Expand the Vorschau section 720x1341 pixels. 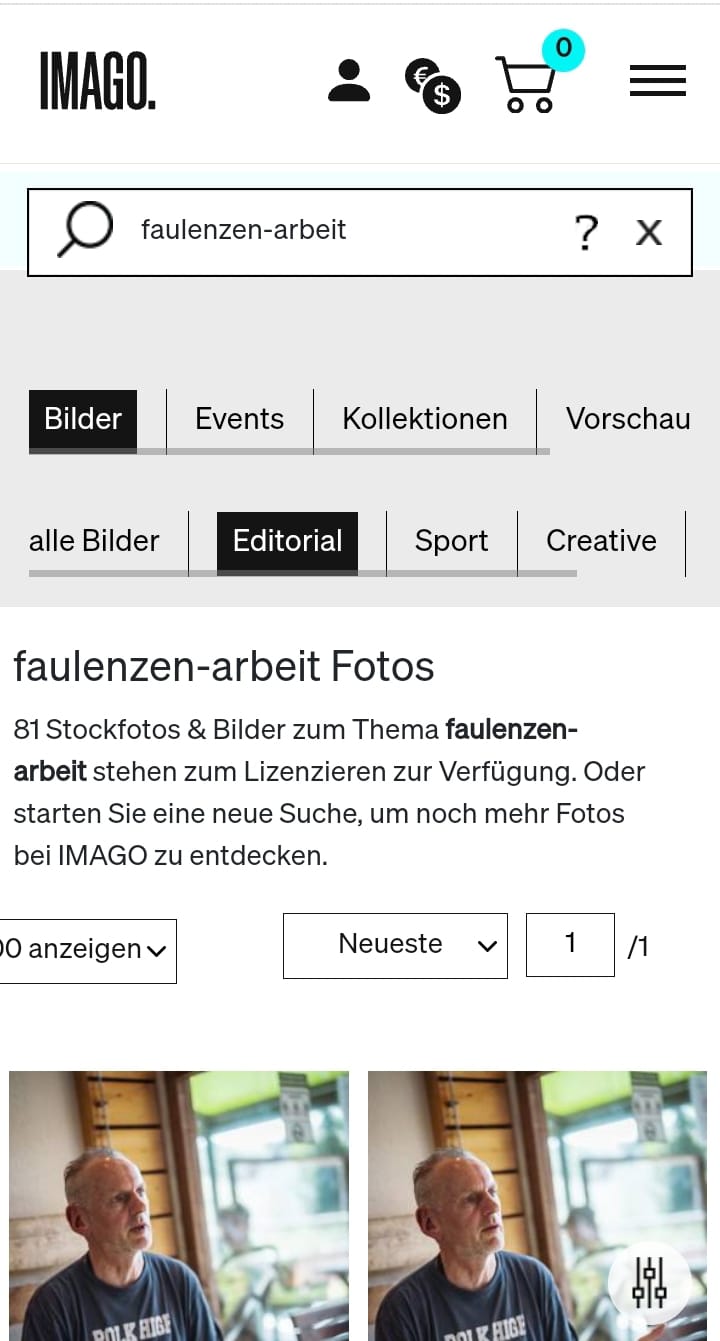[x=629, y=419]
